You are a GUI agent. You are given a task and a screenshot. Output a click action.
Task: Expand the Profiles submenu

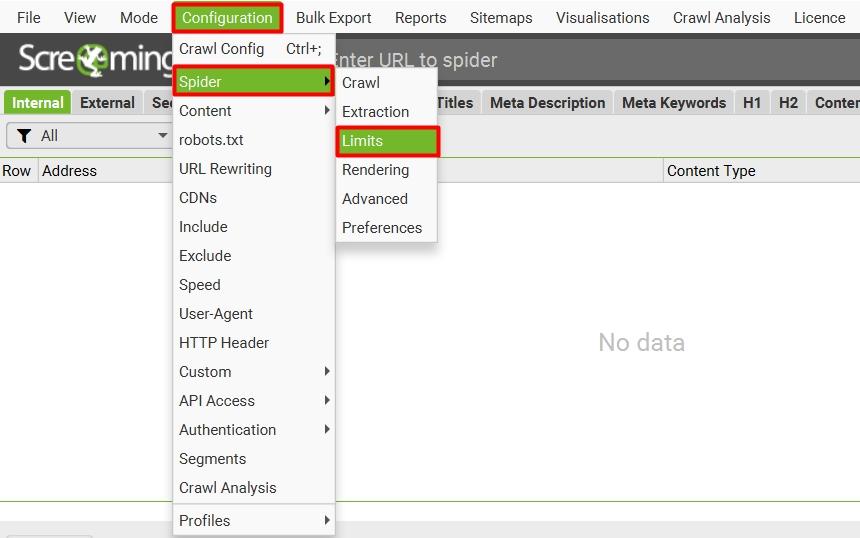click(x=253, y=521)
